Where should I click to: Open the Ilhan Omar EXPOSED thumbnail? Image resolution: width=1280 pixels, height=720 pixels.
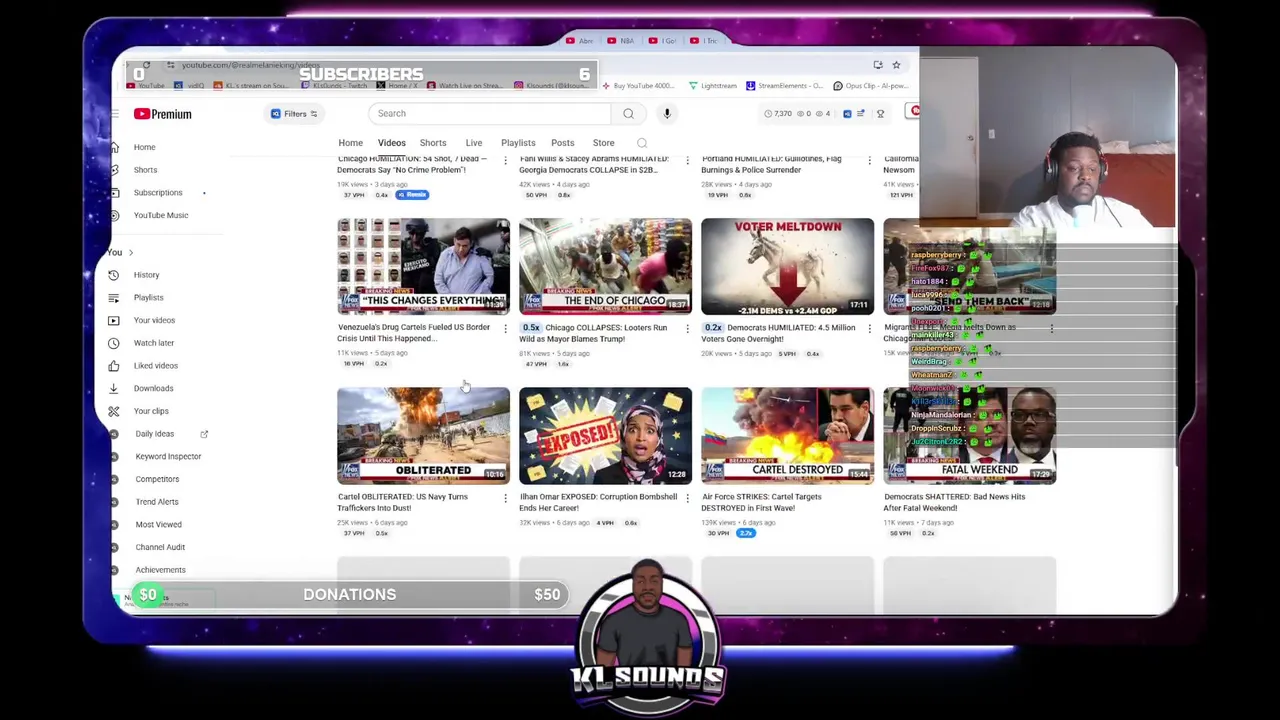coord(605,435)
